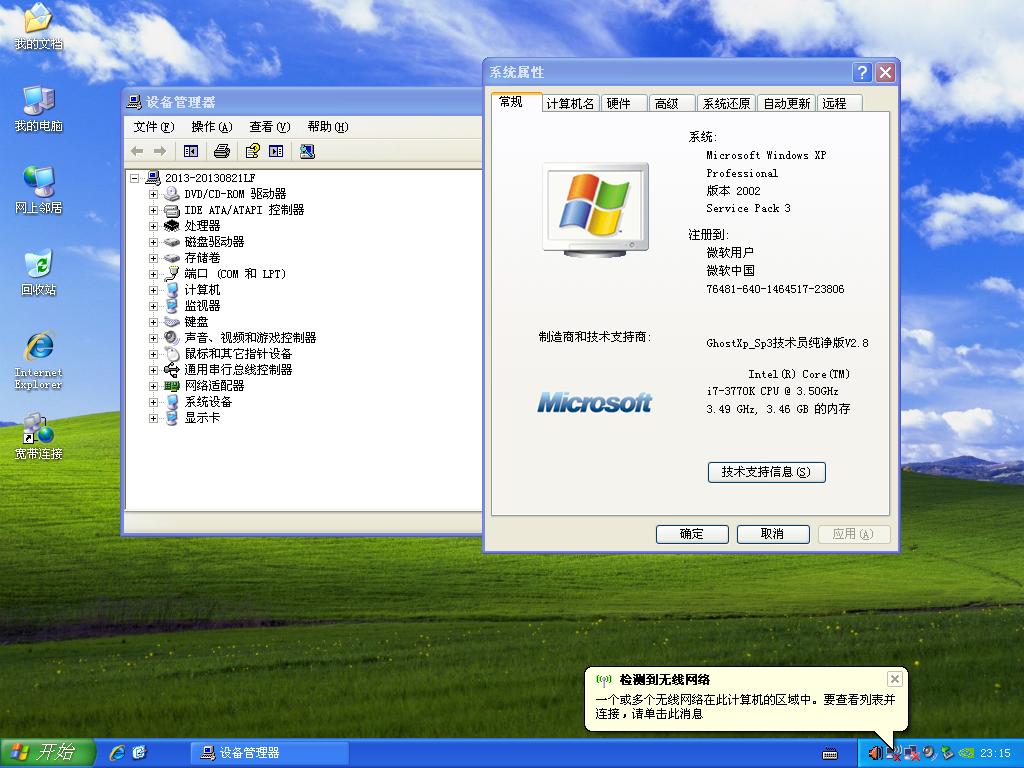Collapse the 2013-20130821LF root node
Viewport: 1024px width, 768px height.
(135, 178)
